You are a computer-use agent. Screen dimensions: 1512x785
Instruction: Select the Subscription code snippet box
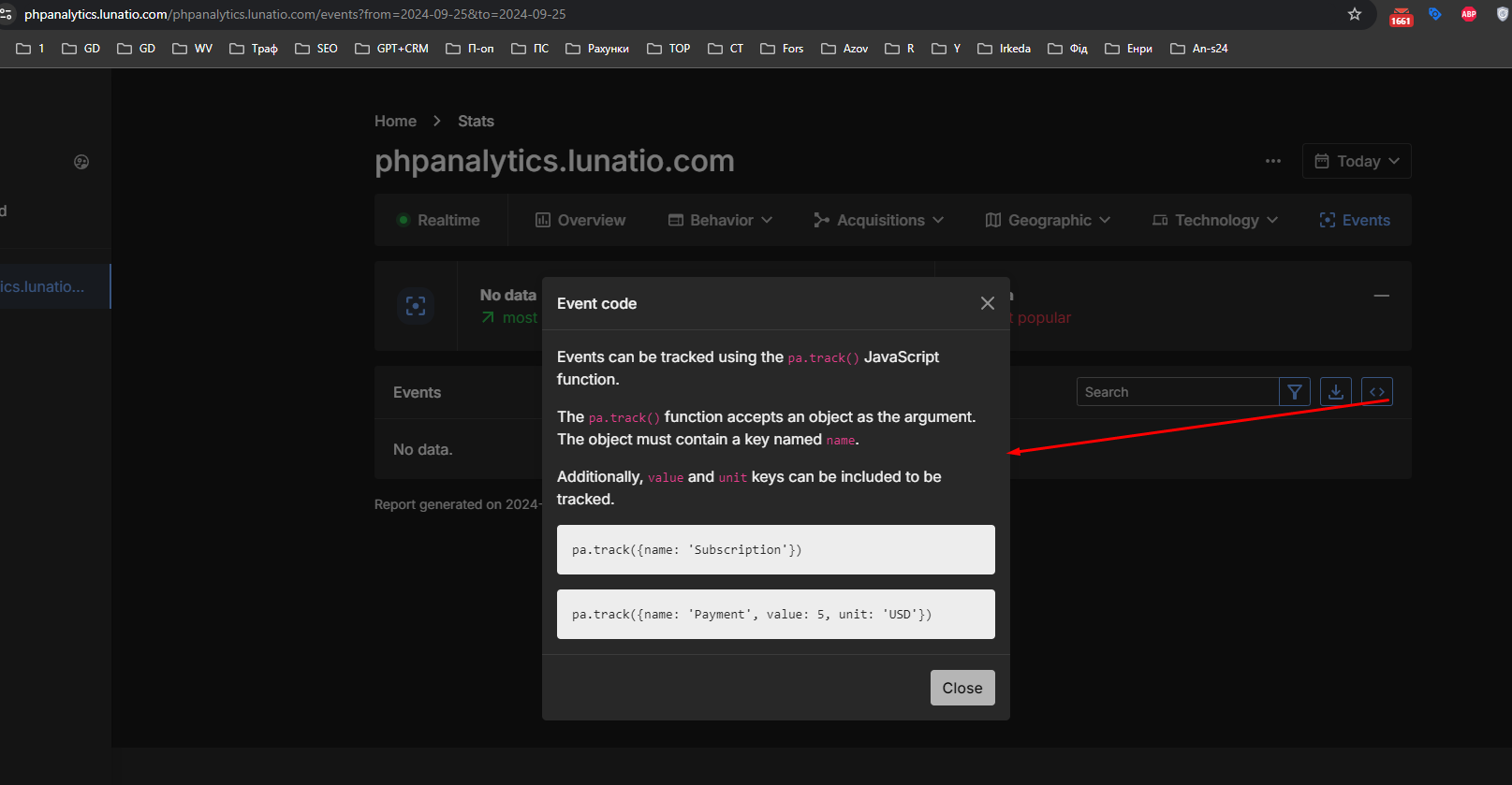point(775,549)
